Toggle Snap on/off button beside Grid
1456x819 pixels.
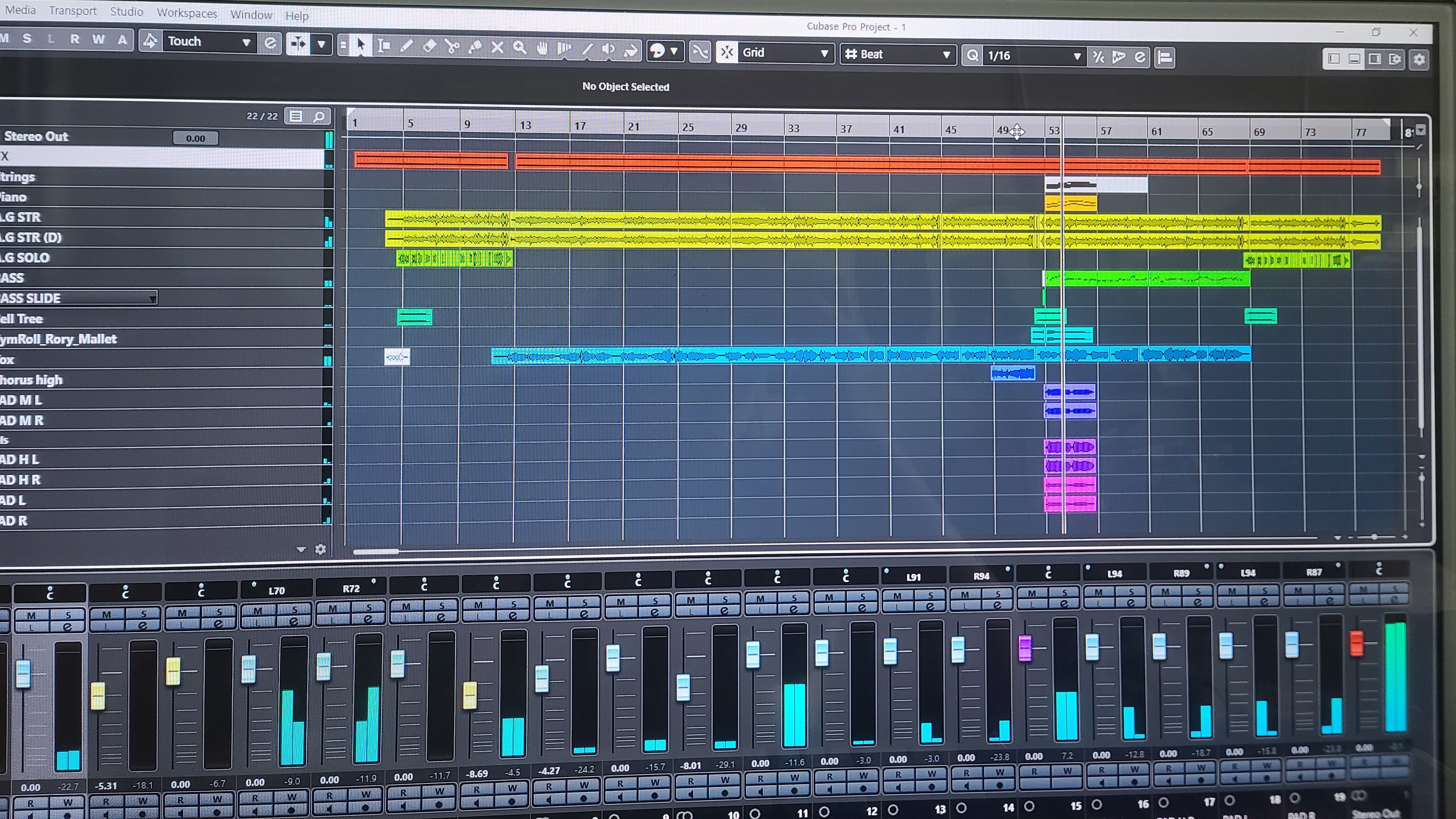coord(727,52)
